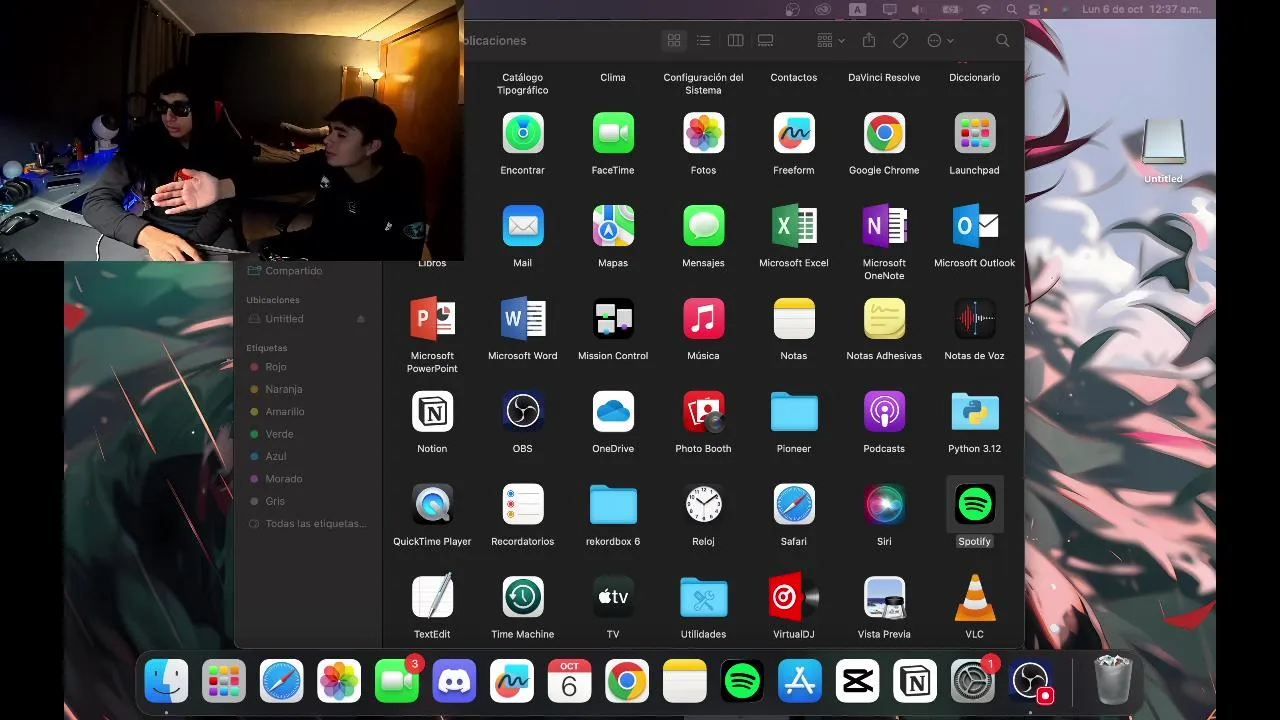Switch Finder to gallery view
Screen dimensions: 1280x720
(x=766, y=41)
